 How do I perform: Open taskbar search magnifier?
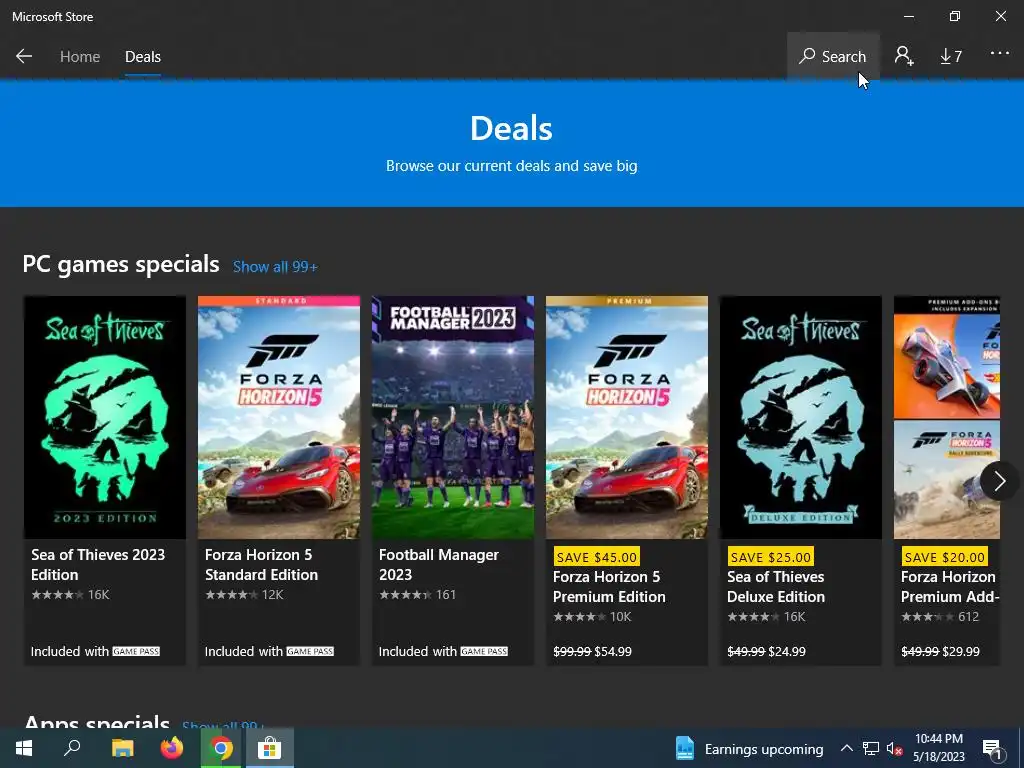(x=72, y=748)
